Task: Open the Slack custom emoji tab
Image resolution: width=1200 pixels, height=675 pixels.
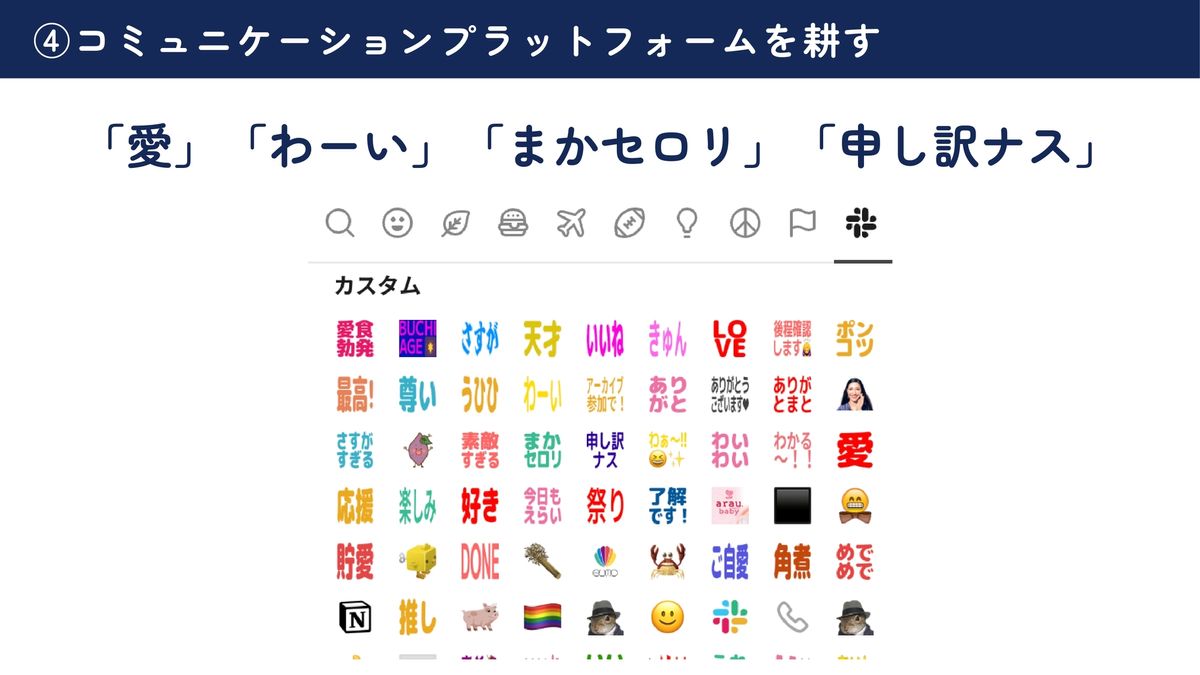Action: click(x=861, y=223)
